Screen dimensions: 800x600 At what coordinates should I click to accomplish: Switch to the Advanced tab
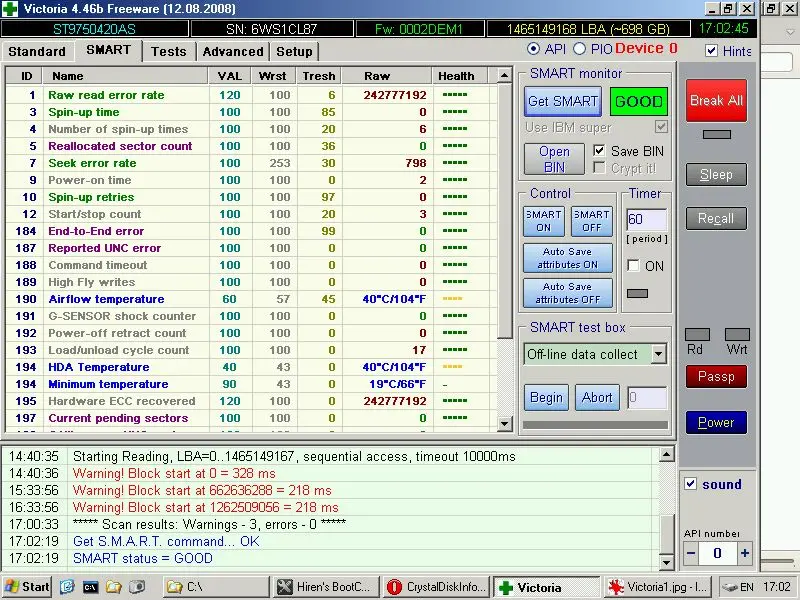coord(233,52)
